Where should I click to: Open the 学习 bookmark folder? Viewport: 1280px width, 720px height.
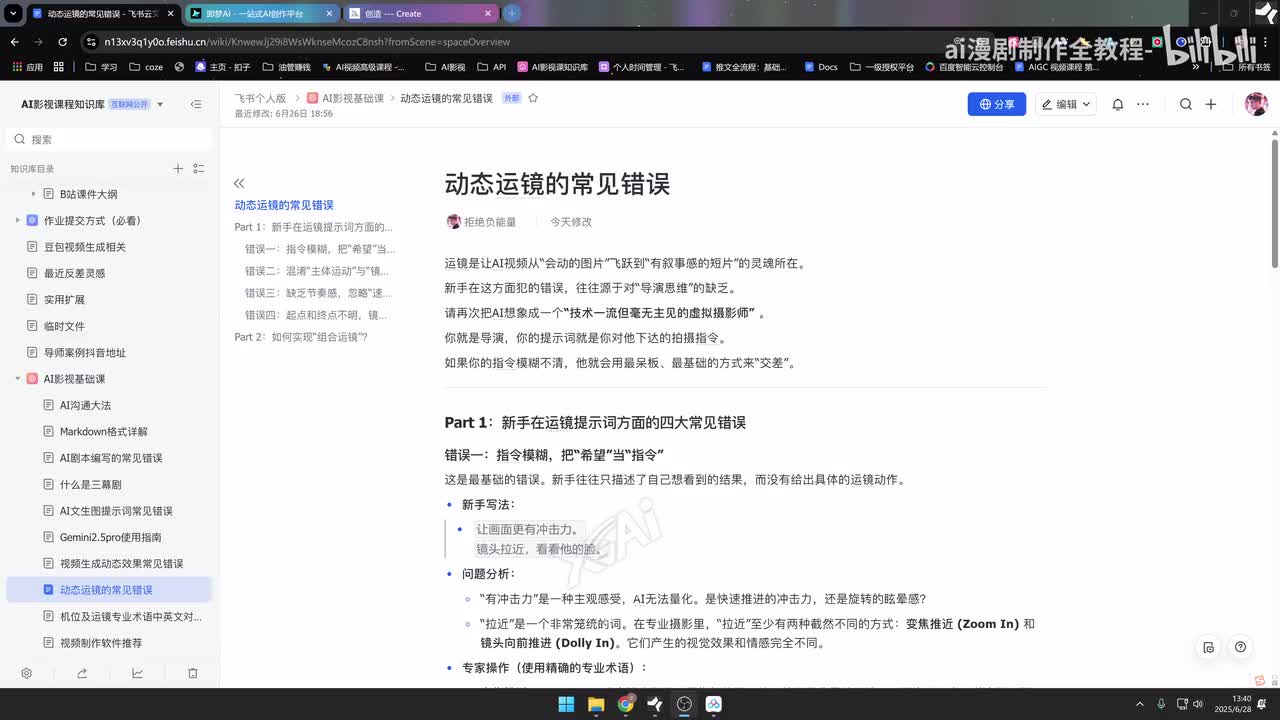[x=101, y=67]
